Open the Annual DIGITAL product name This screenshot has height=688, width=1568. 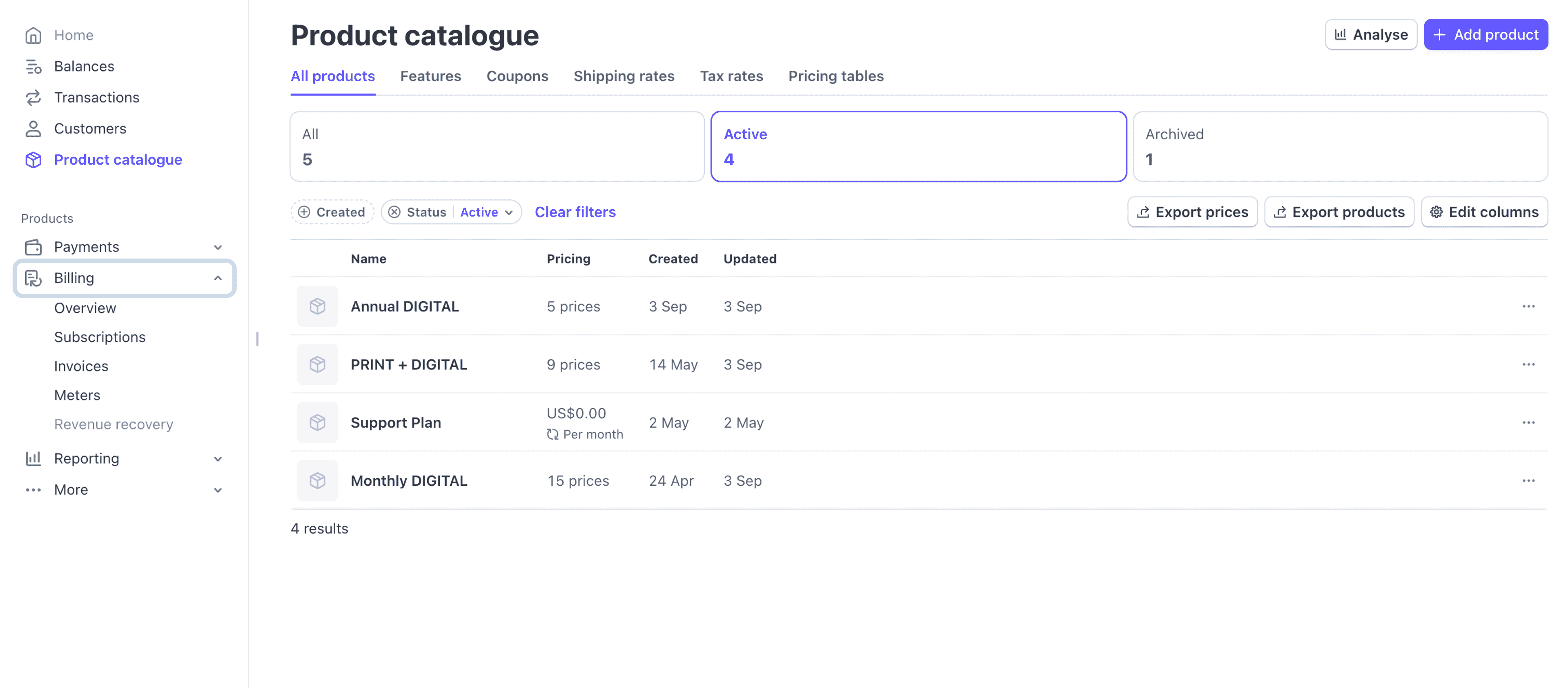pyautogui.click(x=405, y=306)
